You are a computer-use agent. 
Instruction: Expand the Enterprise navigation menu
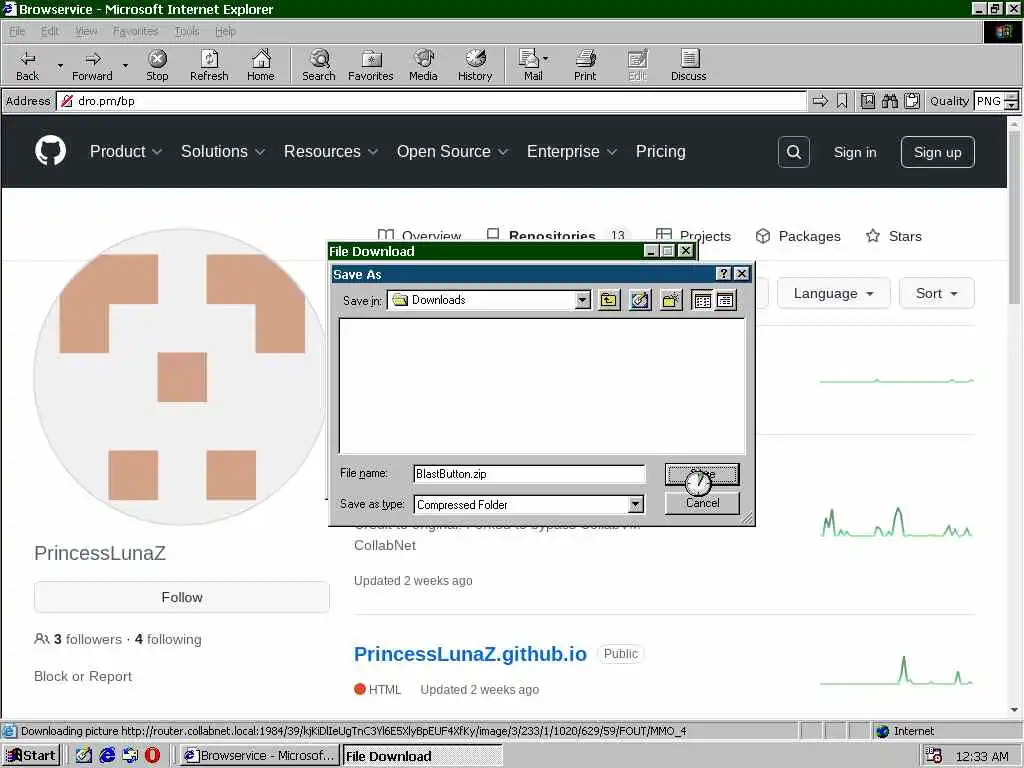point(571,152)
